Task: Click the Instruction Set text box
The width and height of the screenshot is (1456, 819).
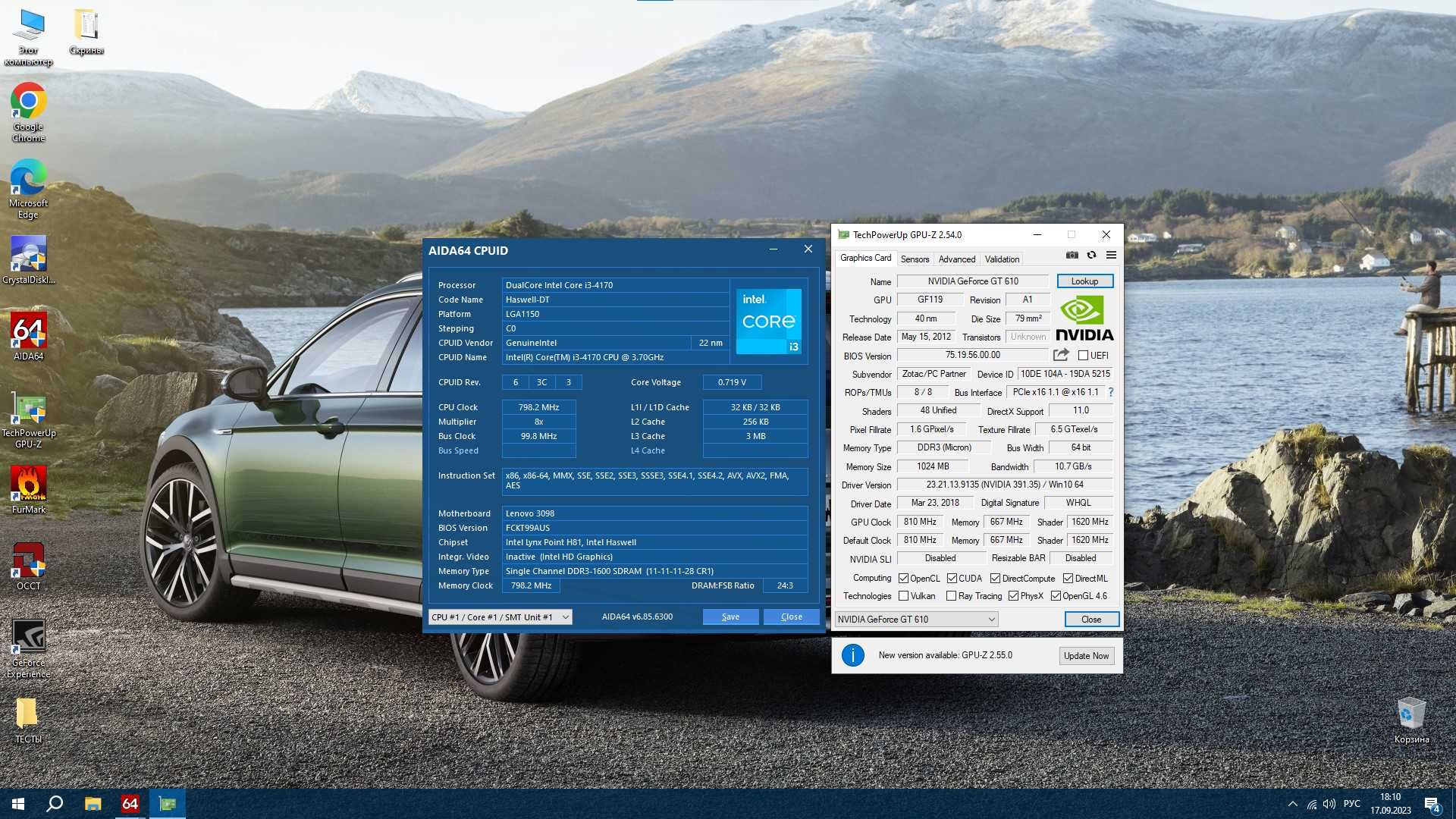Action: click(x=654, y=481)
